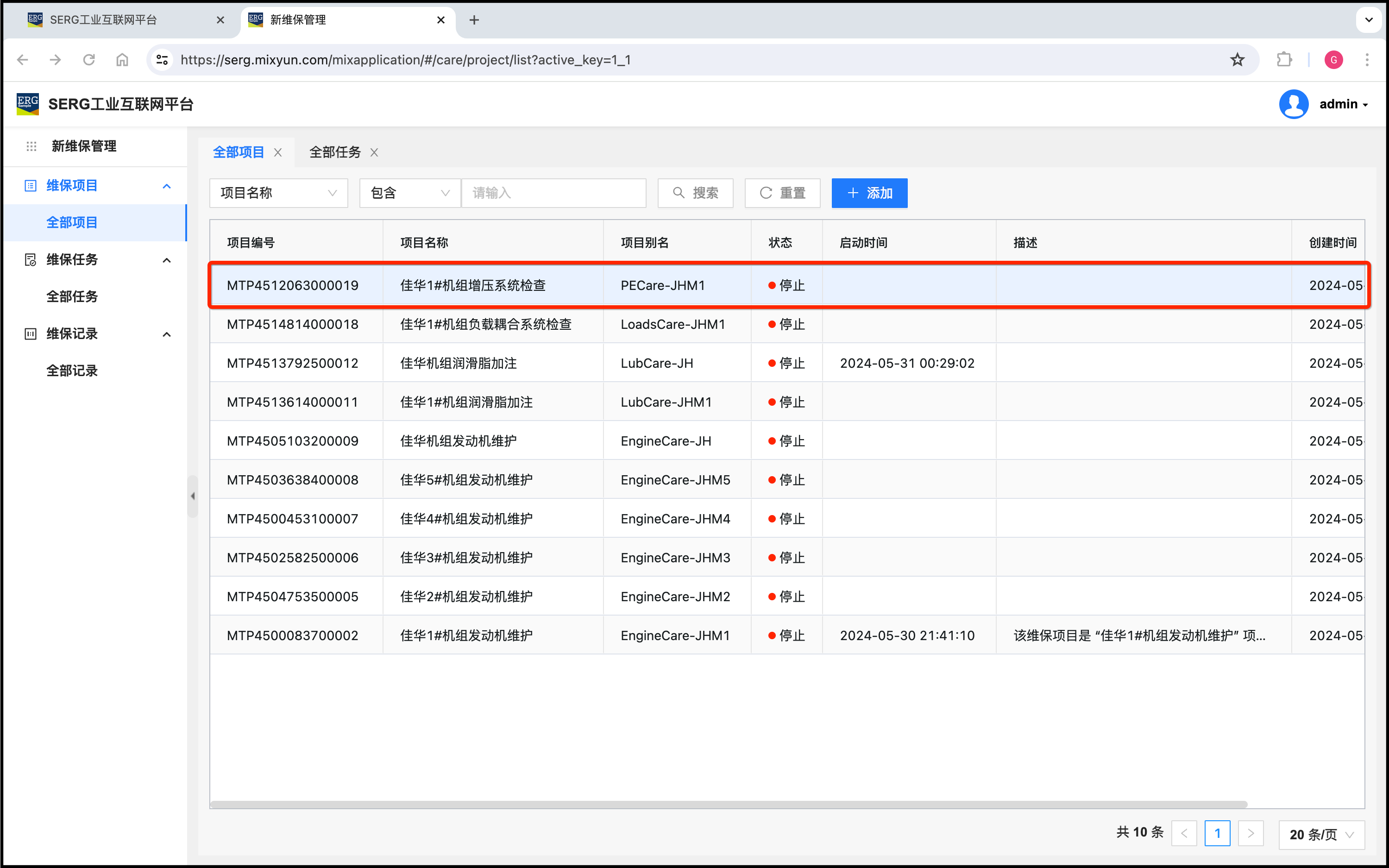Open the 20 条/页 page size dropdown
Image resolution: width=1389 pixels, height=868 pixels.
pyautogui.click(x=1321, y=834)
